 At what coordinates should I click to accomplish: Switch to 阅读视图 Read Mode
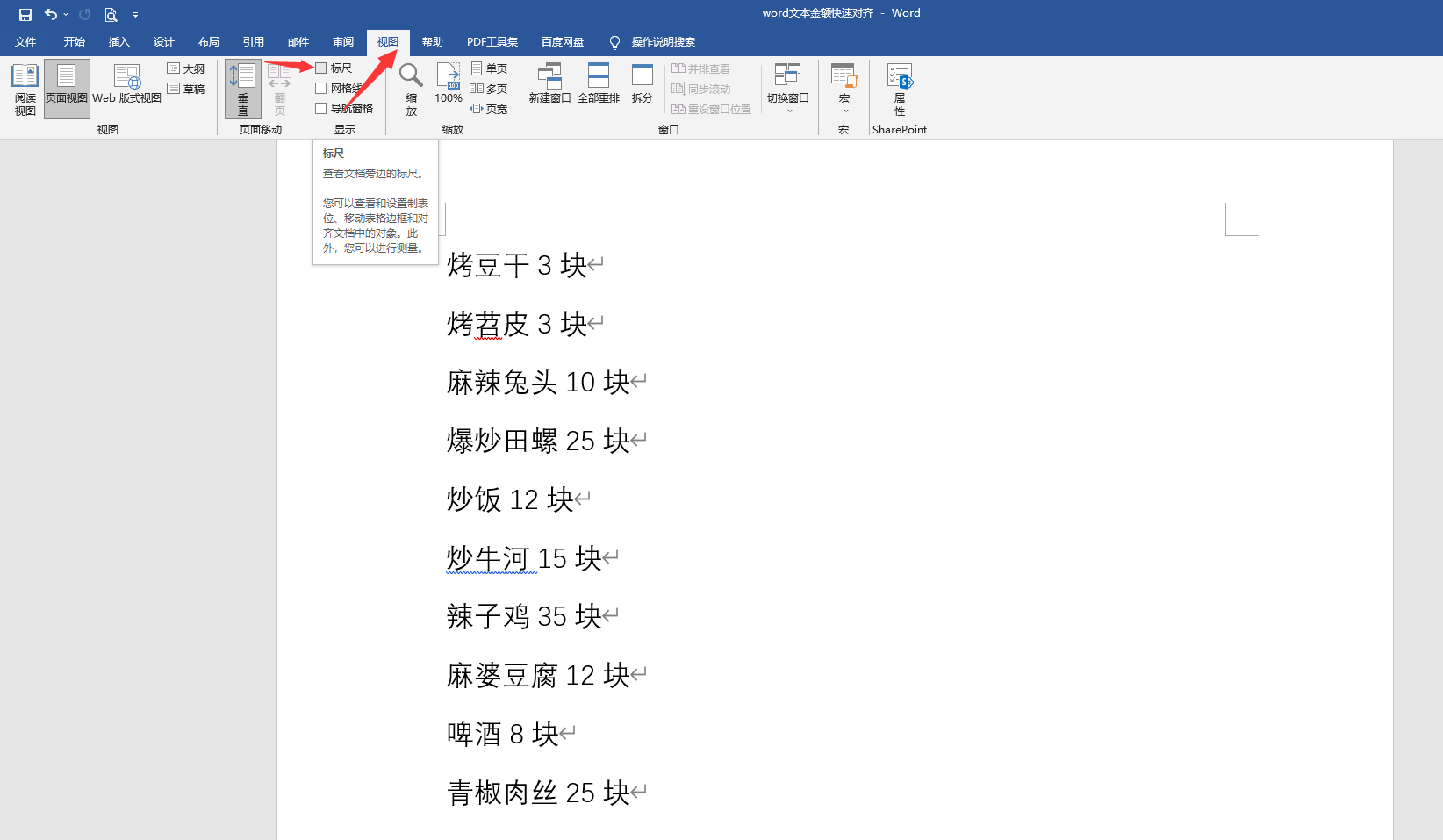25,90
